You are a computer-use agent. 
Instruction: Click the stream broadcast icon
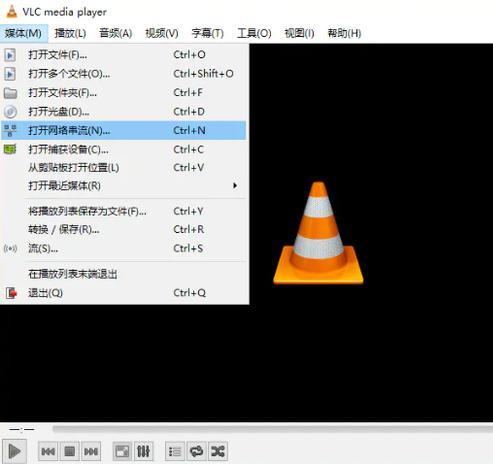tap(10, 249)
